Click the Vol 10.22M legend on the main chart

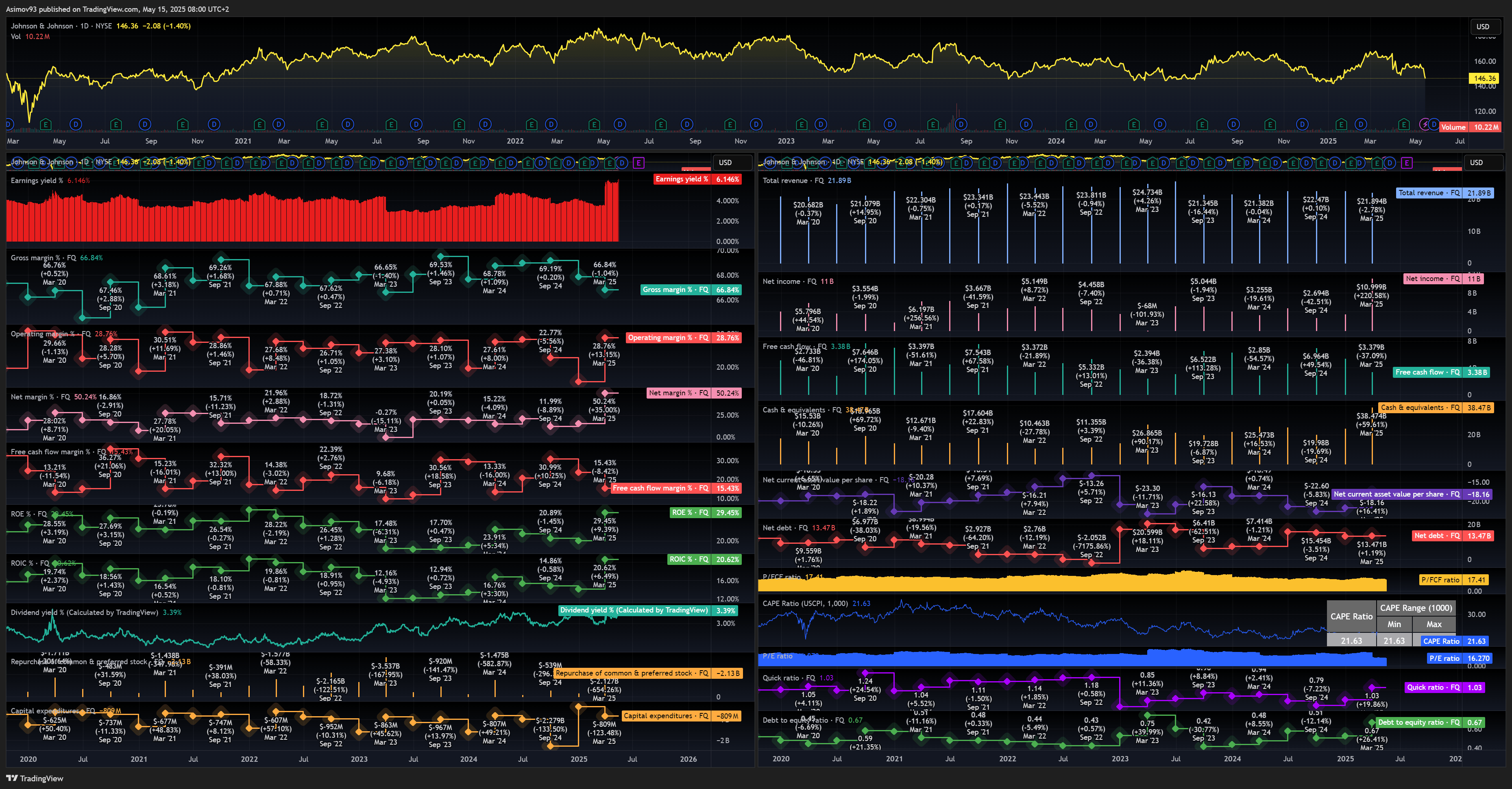point(30,36)
